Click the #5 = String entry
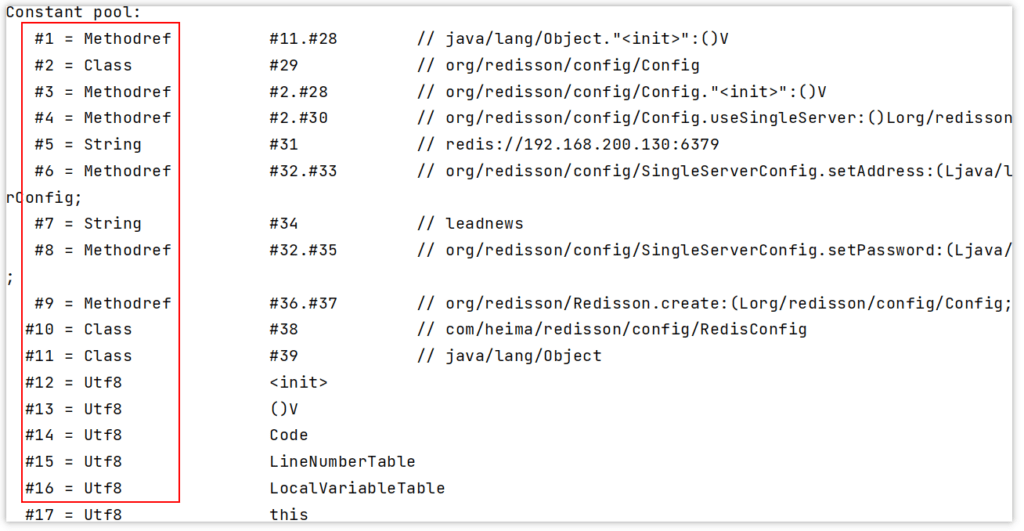1024x531 pixels. tap(88, 144)
